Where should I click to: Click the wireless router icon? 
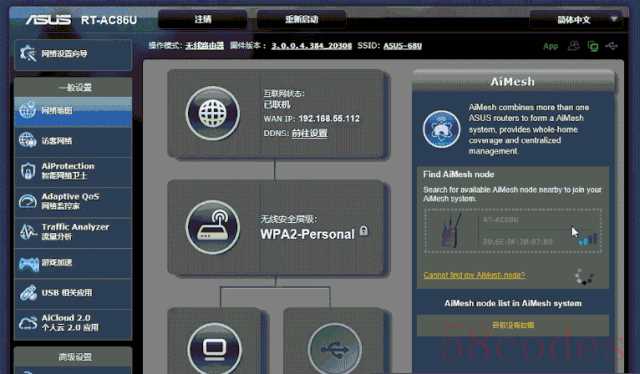(x=213, y=227)
